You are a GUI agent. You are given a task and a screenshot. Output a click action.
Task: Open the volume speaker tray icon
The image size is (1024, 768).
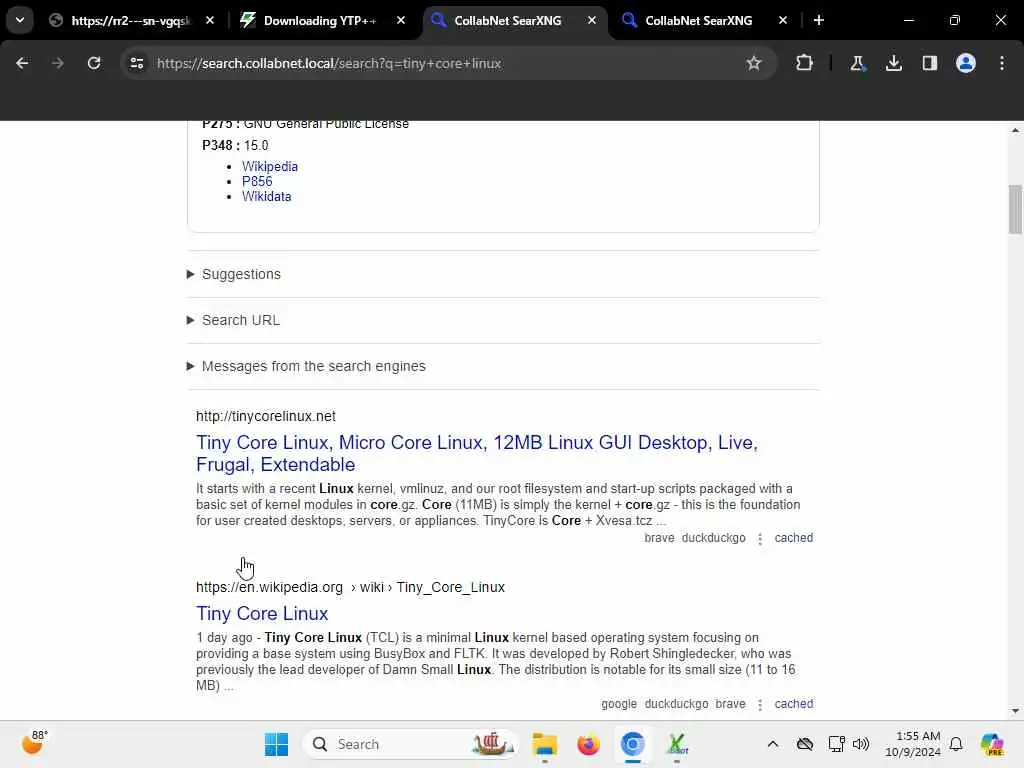(861, 744)
